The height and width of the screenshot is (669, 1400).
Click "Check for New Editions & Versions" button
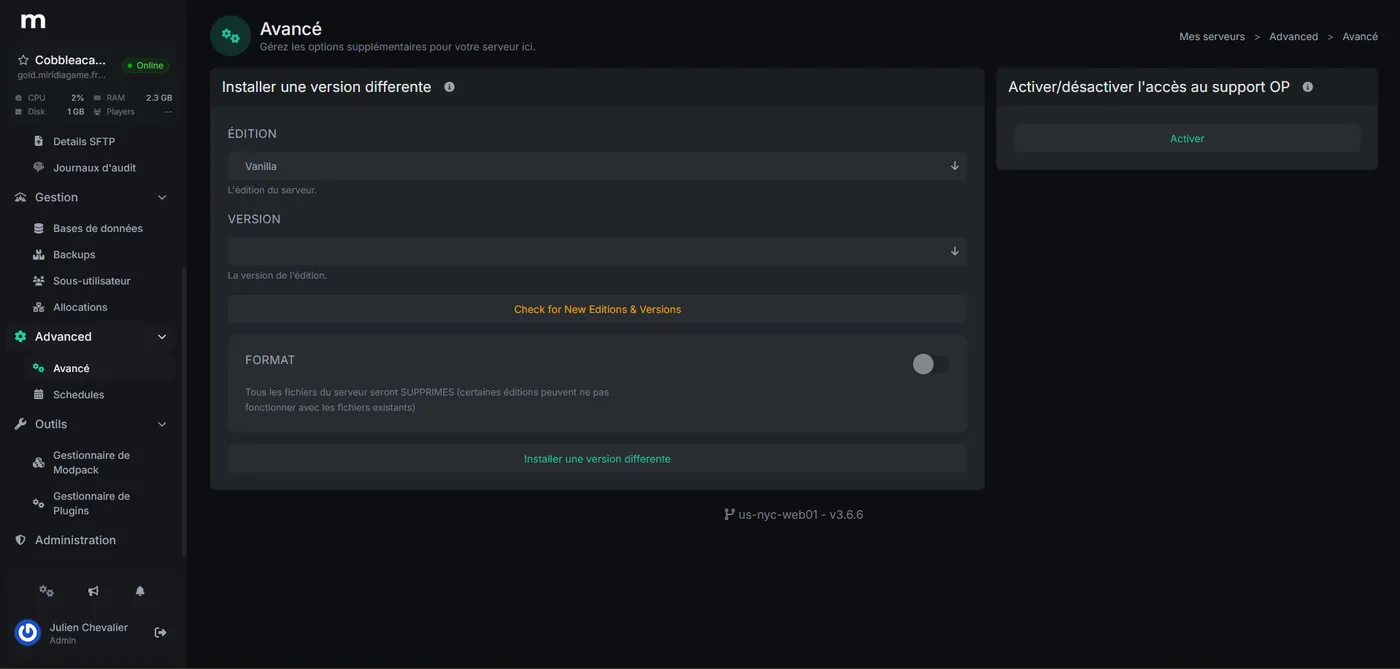pos(597,309)
